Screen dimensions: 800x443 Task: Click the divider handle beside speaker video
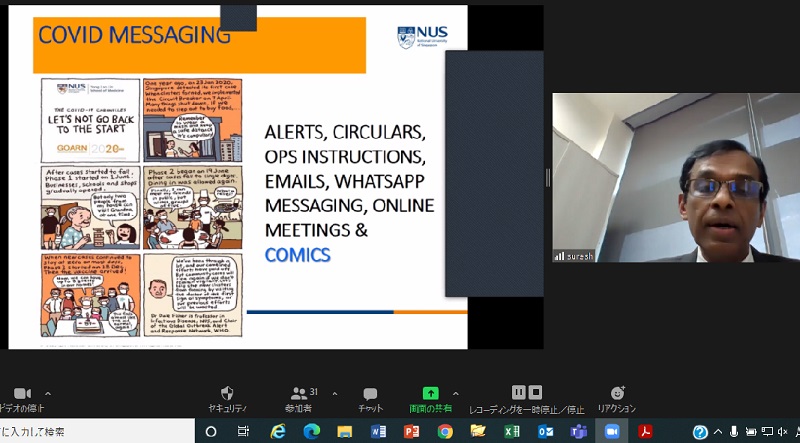pyautogui.click(x=547, y=178)
